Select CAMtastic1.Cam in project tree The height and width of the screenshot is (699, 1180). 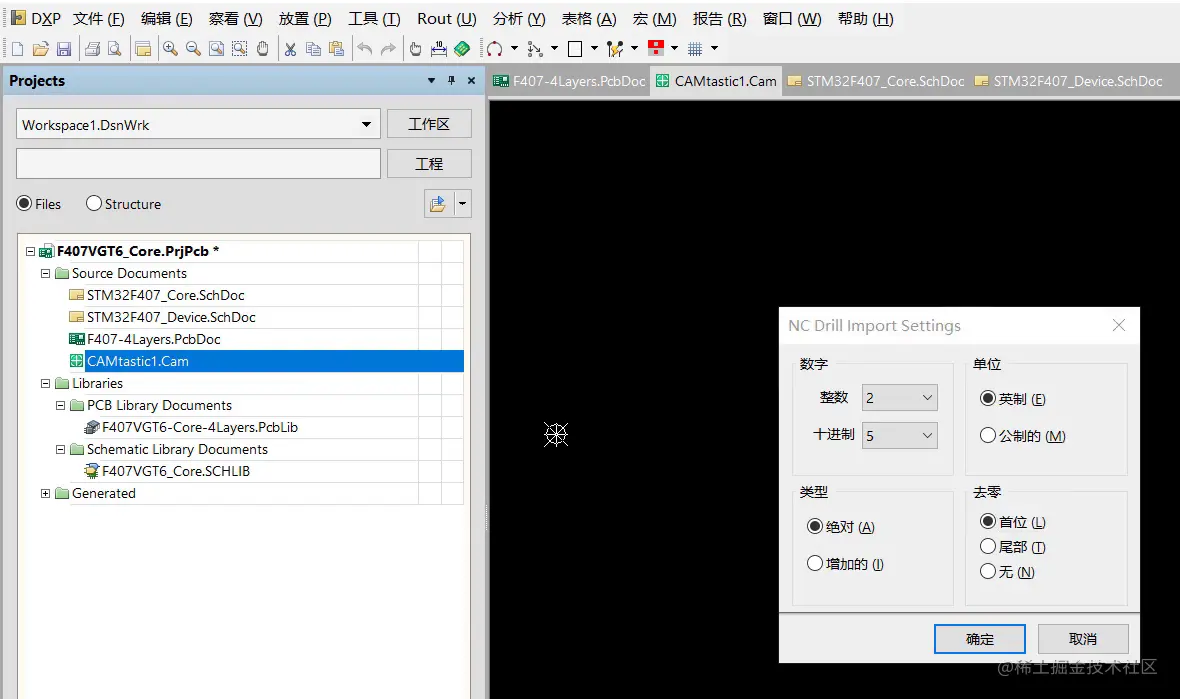138,361
